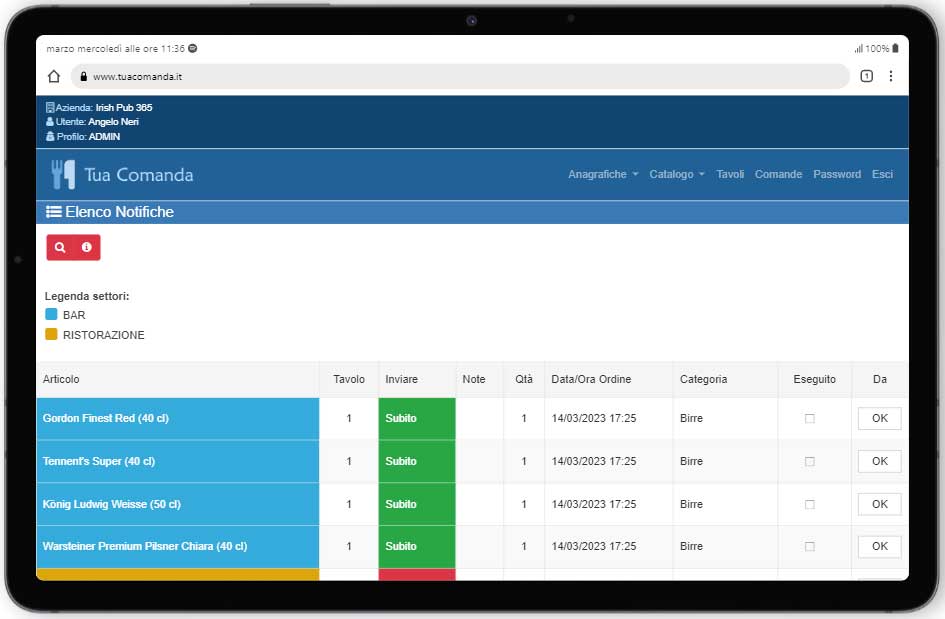This screenshot has height=619, width=945.
Task: Select the Tennent's Super (40 cl) cell
Action: 178,461
